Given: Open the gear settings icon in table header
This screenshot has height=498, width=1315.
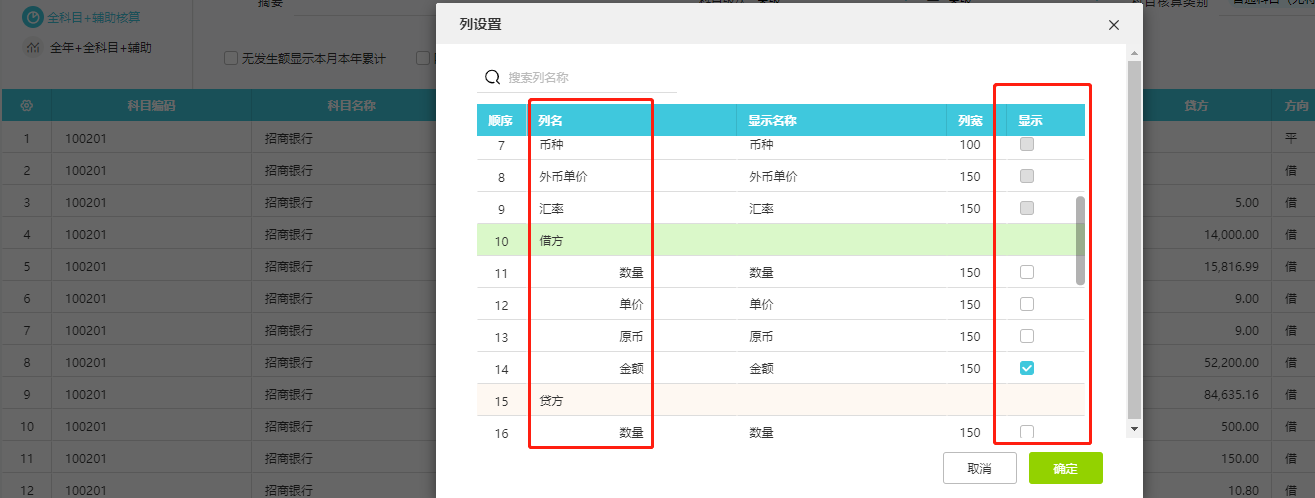Looking at the screenshot, I should (27, 105).
